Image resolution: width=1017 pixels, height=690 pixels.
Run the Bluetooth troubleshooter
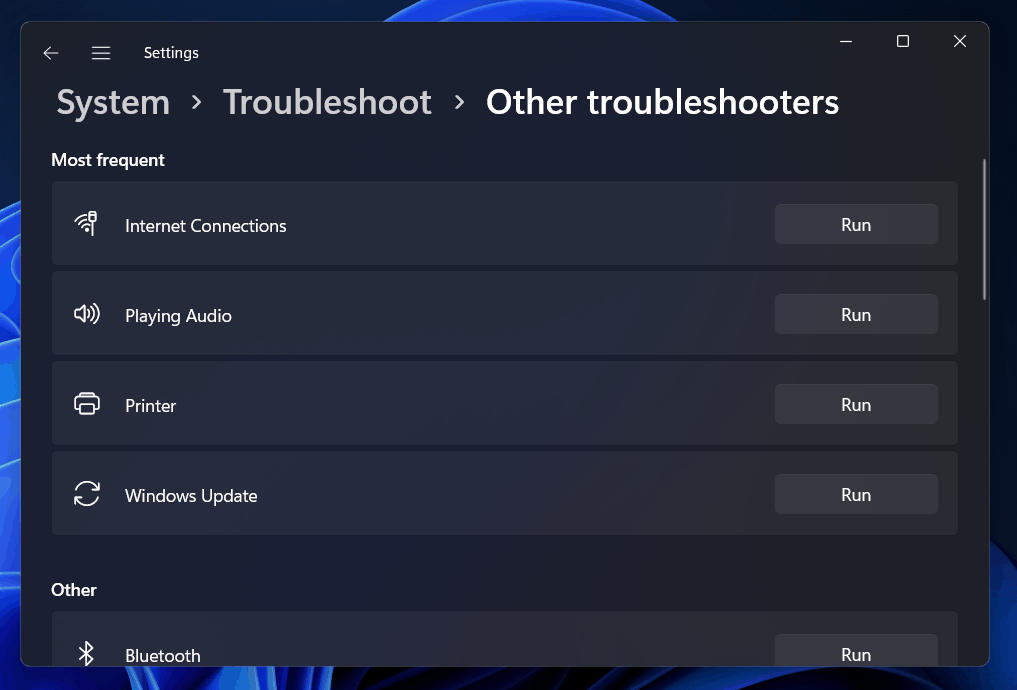(x=856, y=652)
